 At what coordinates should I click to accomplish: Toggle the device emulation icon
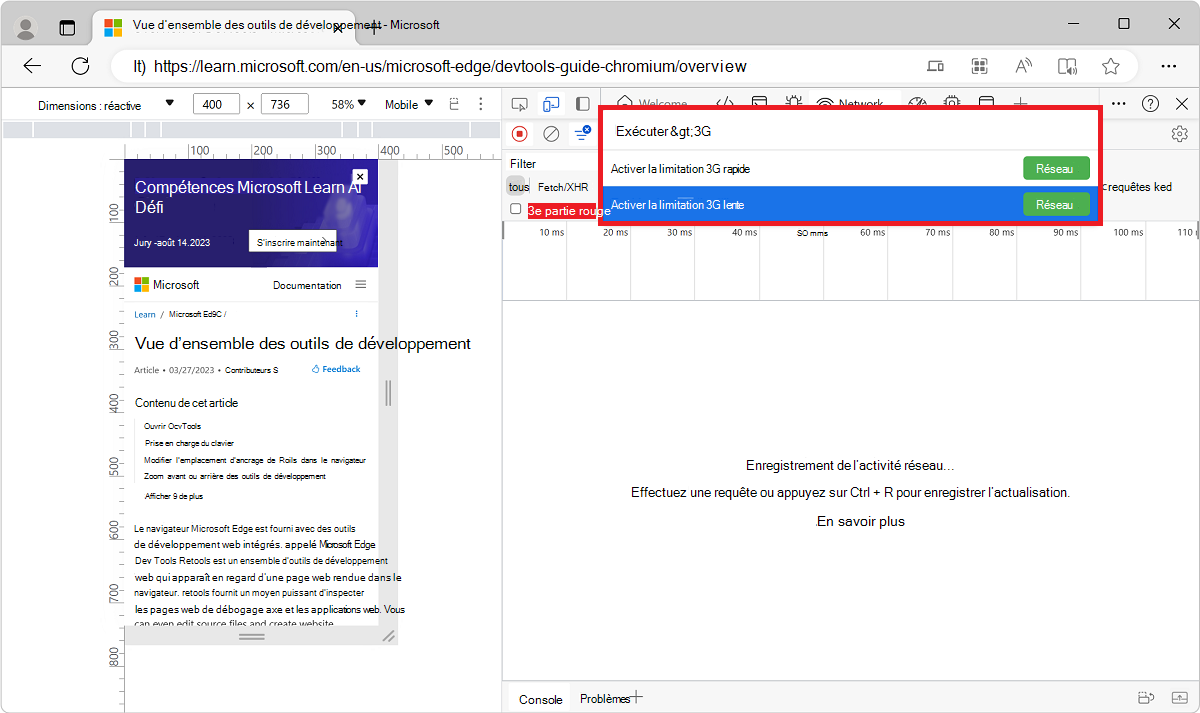click(x=551, y=104)
